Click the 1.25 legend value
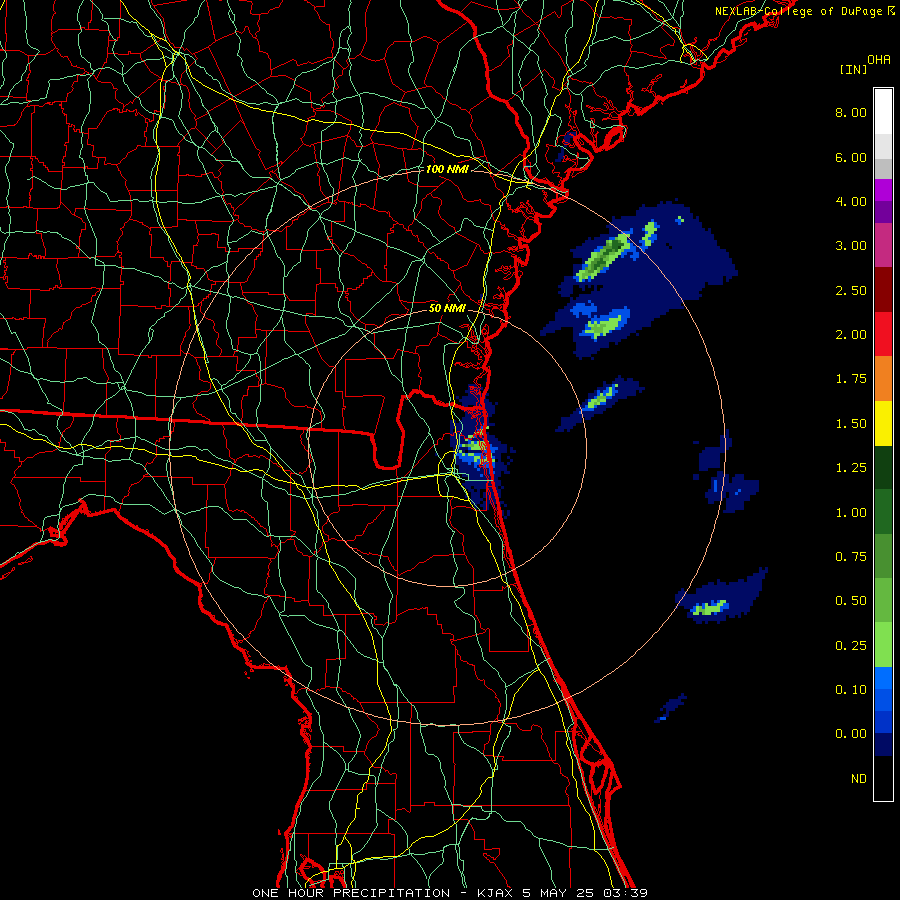This screenshot has height=900, width=900. [x=851, y=468]
